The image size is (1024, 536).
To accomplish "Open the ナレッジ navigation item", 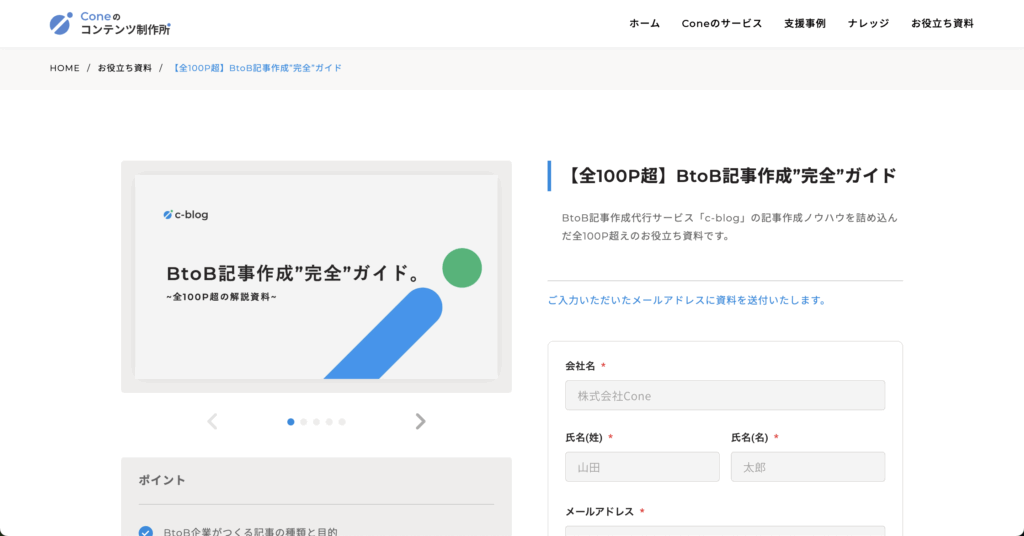I will (x=868, y=24).
